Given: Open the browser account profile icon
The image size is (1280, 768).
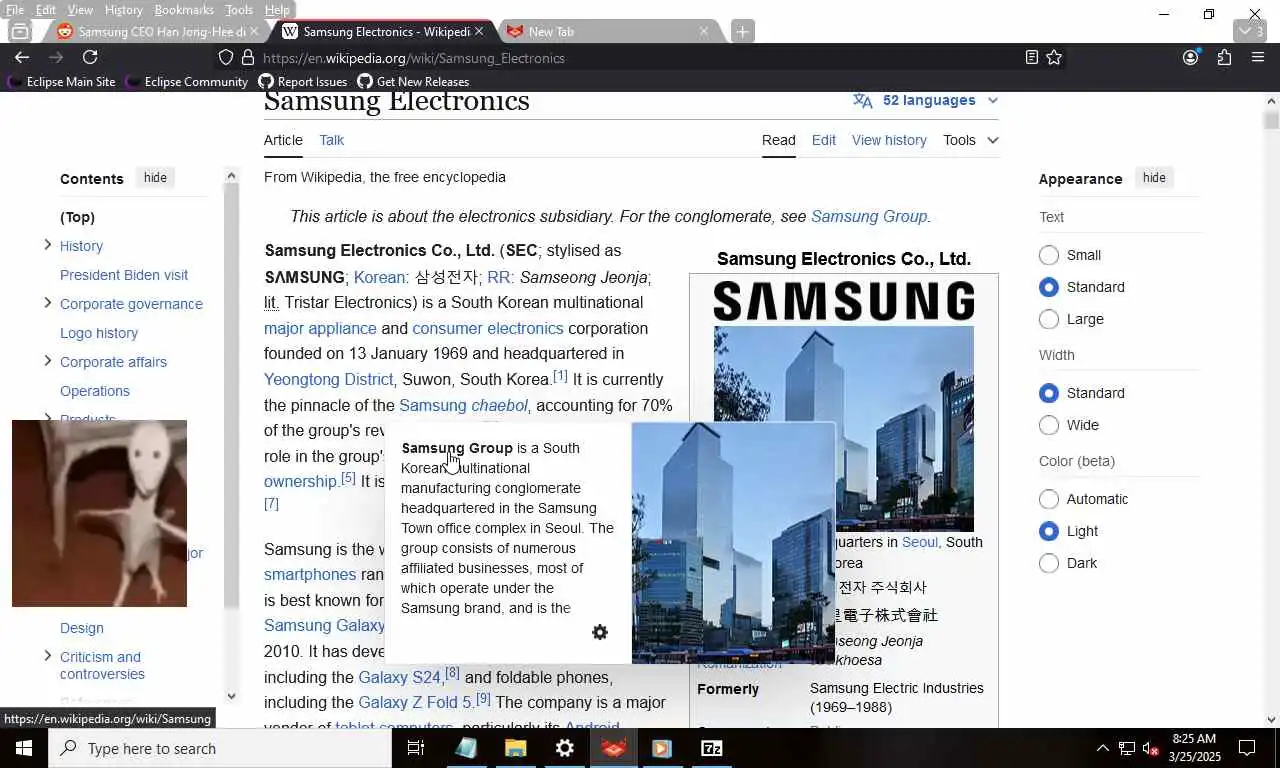Looking at the screenshot, I should click(1190, 58).
